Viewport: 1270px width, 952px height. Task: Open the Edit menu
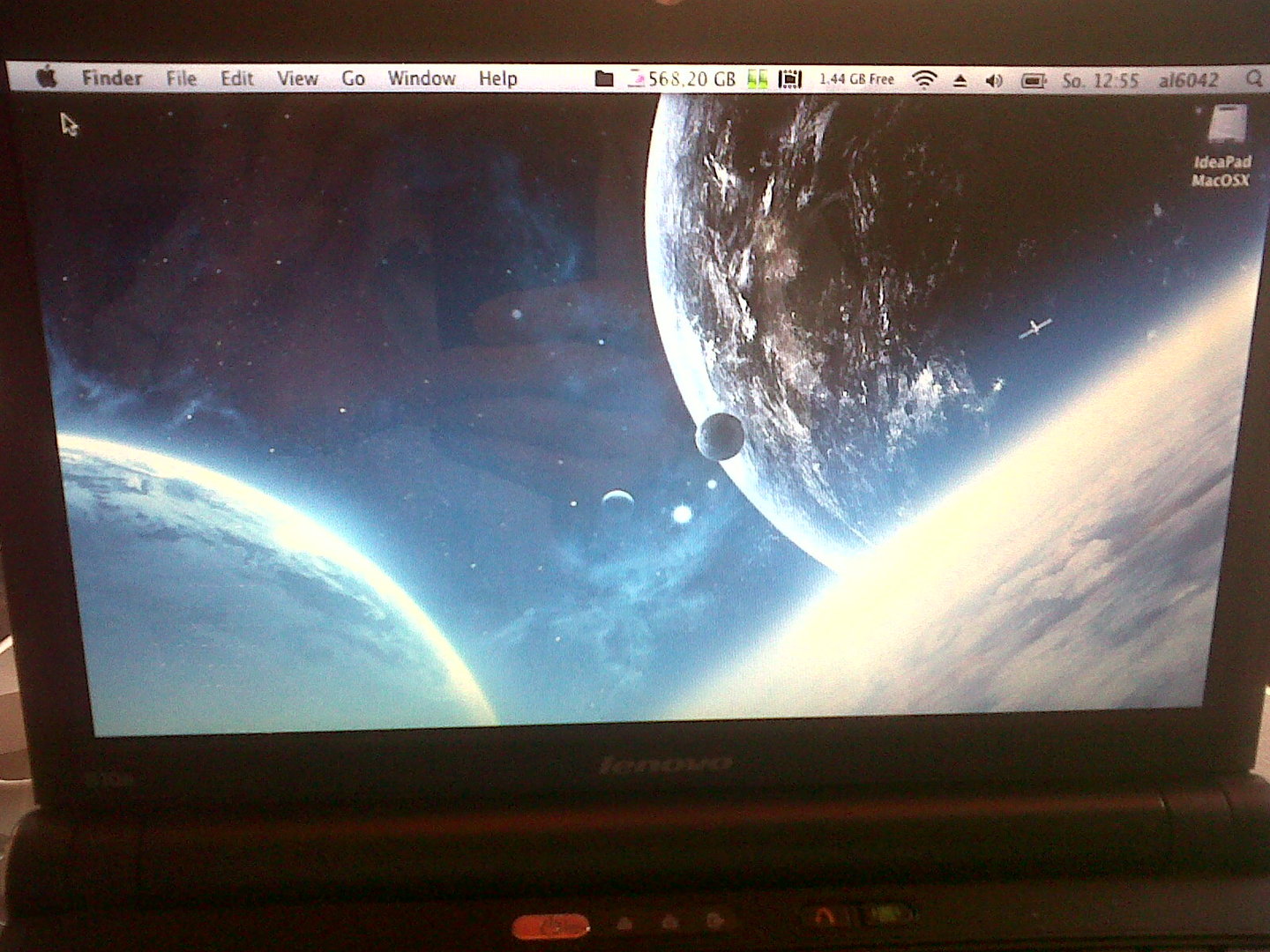click(x=236, y=78)
